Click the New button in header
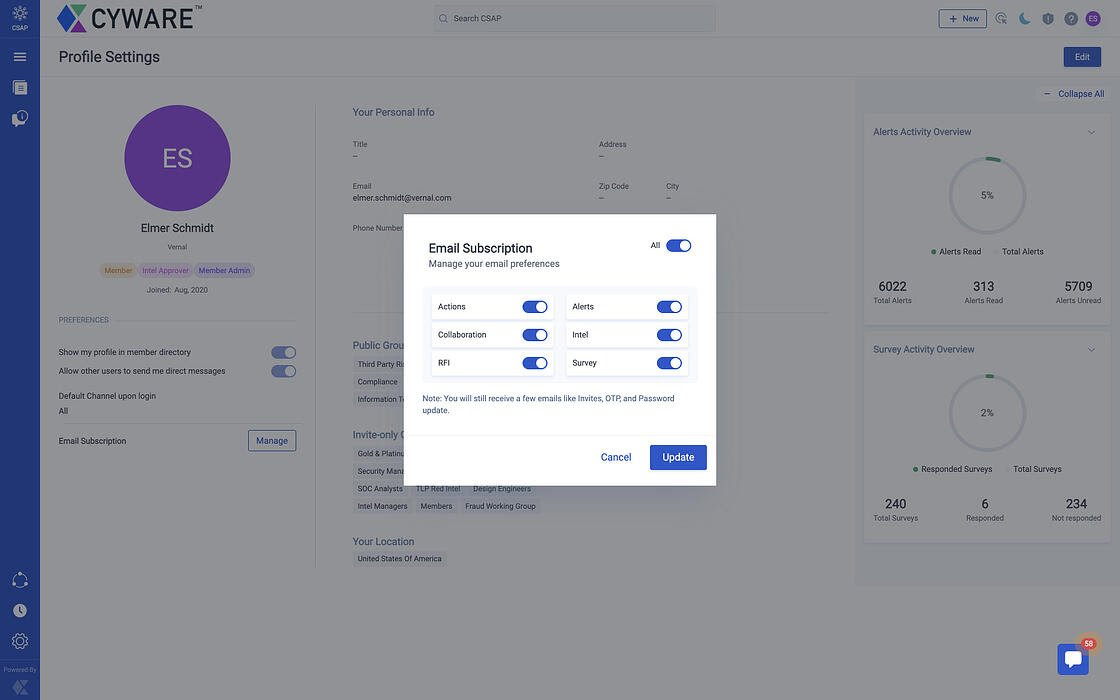This screenshot has width=1120, height=700. pos(962,19)
